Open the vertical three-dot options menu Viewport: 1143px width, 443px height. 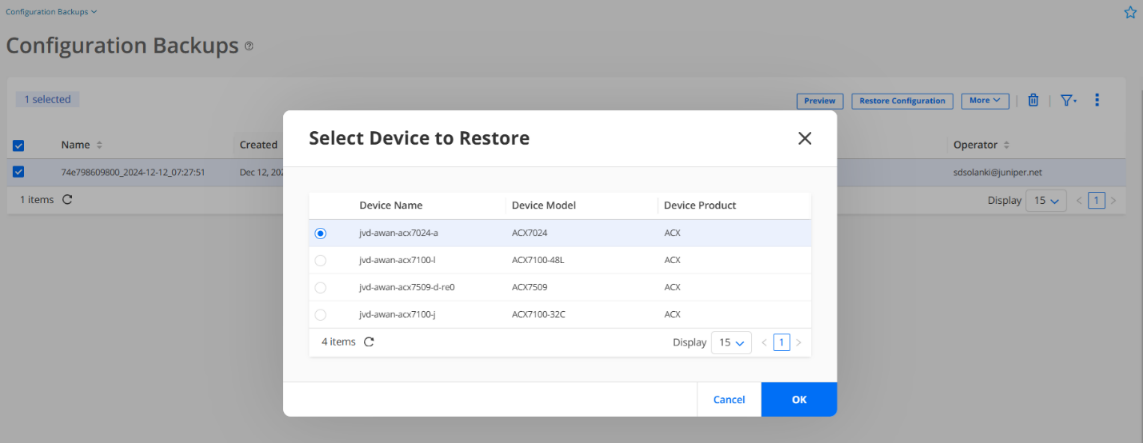point(1097,100)
